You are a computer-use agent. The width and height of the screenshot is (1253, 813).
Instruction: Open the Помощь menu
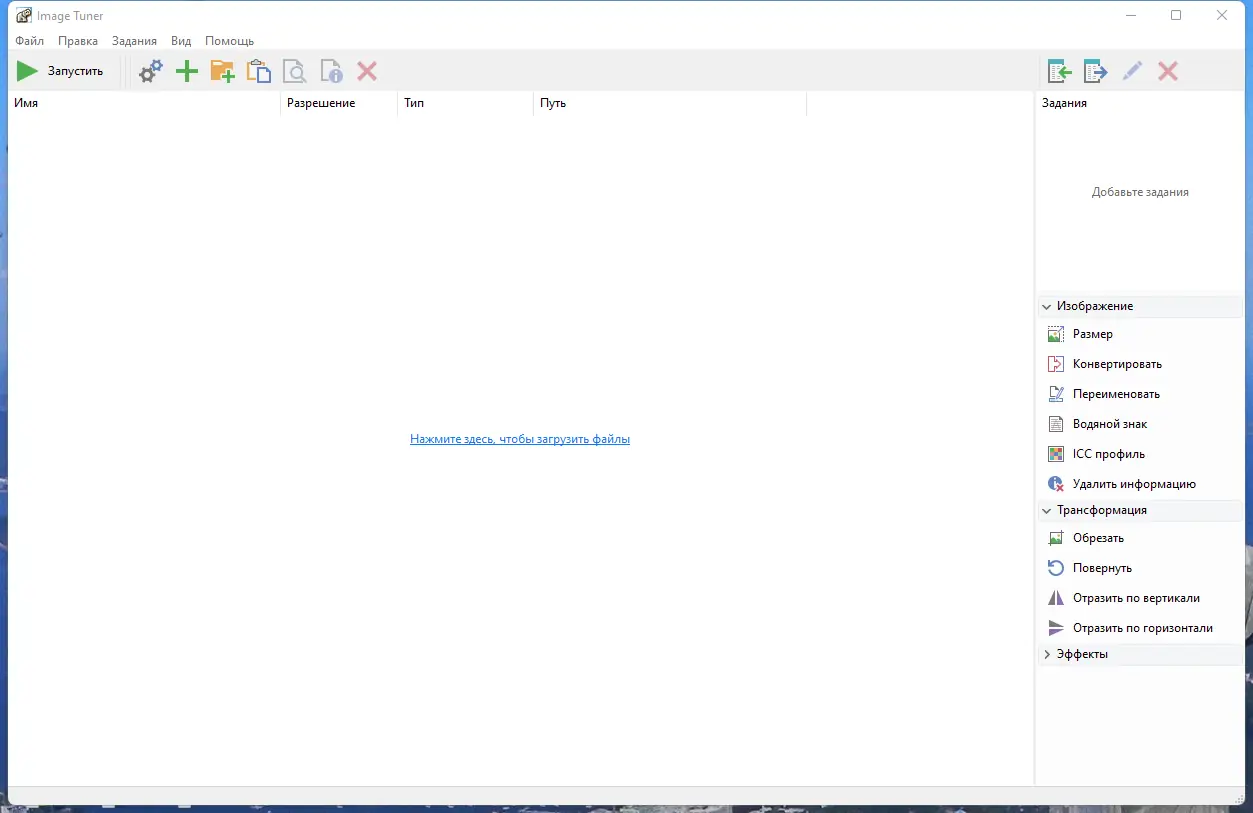pyautogui.click(x=230, y=41)
